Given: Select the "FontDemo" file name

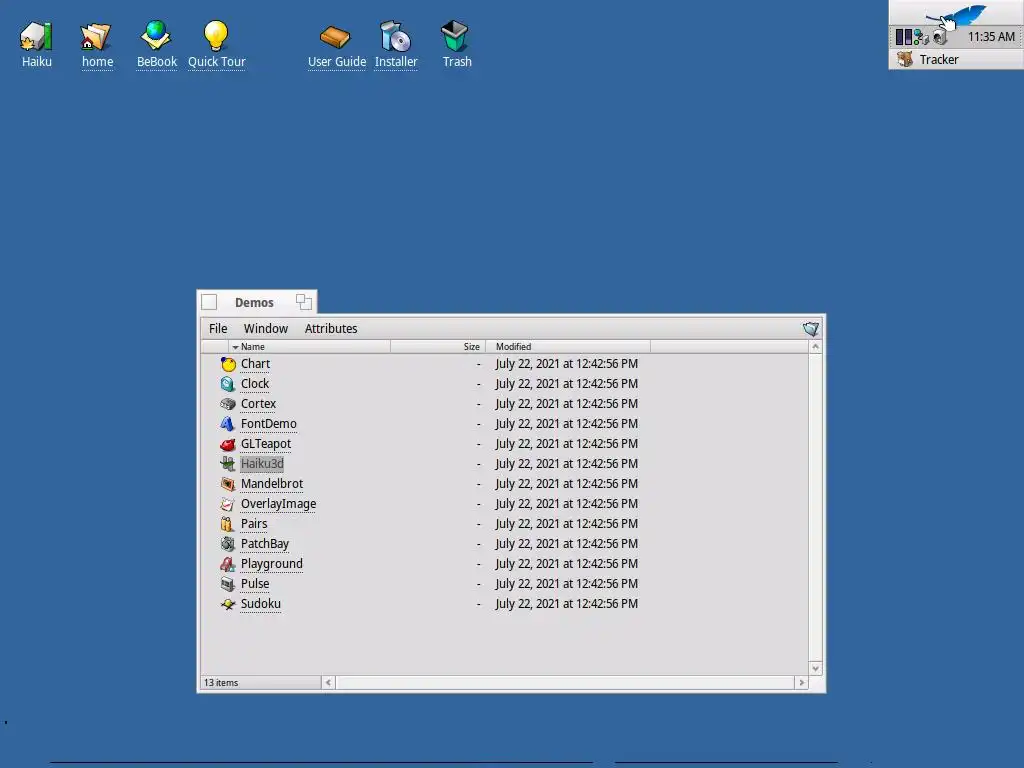Looking at the screenshot, I should pos(268,424).
